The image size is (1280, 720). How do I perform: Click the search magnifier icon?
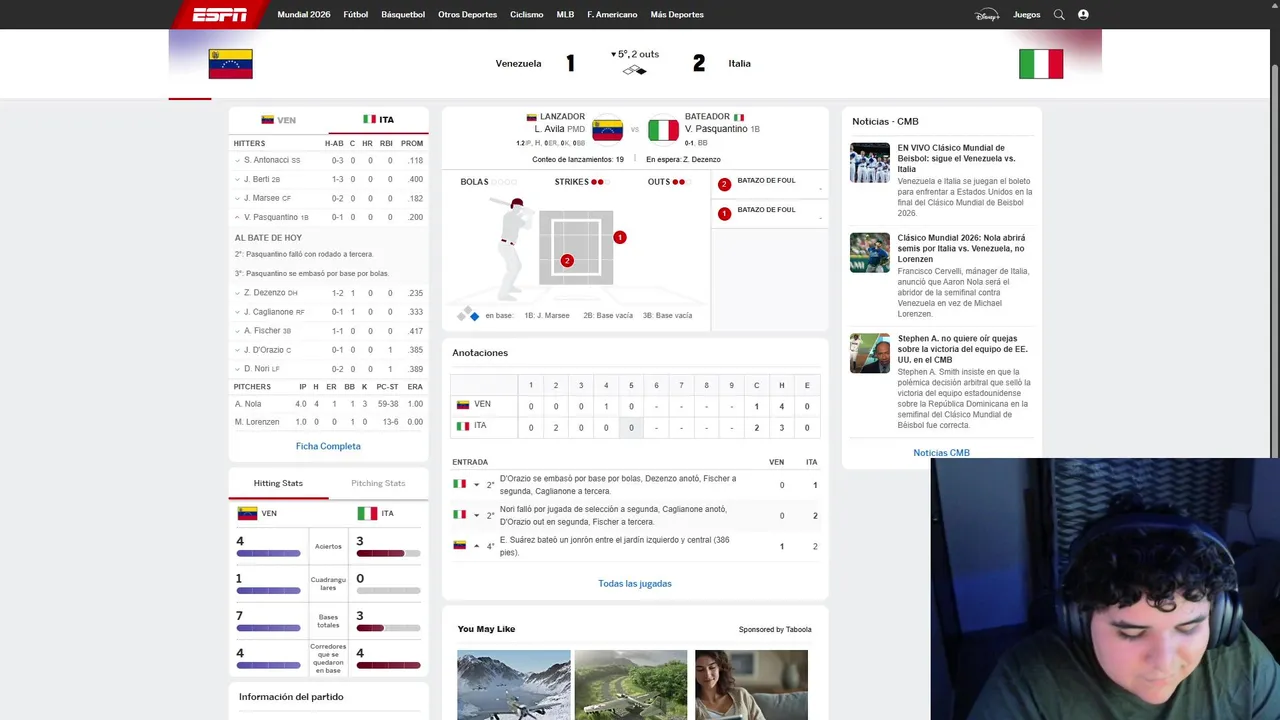(x=1059, y=15)
